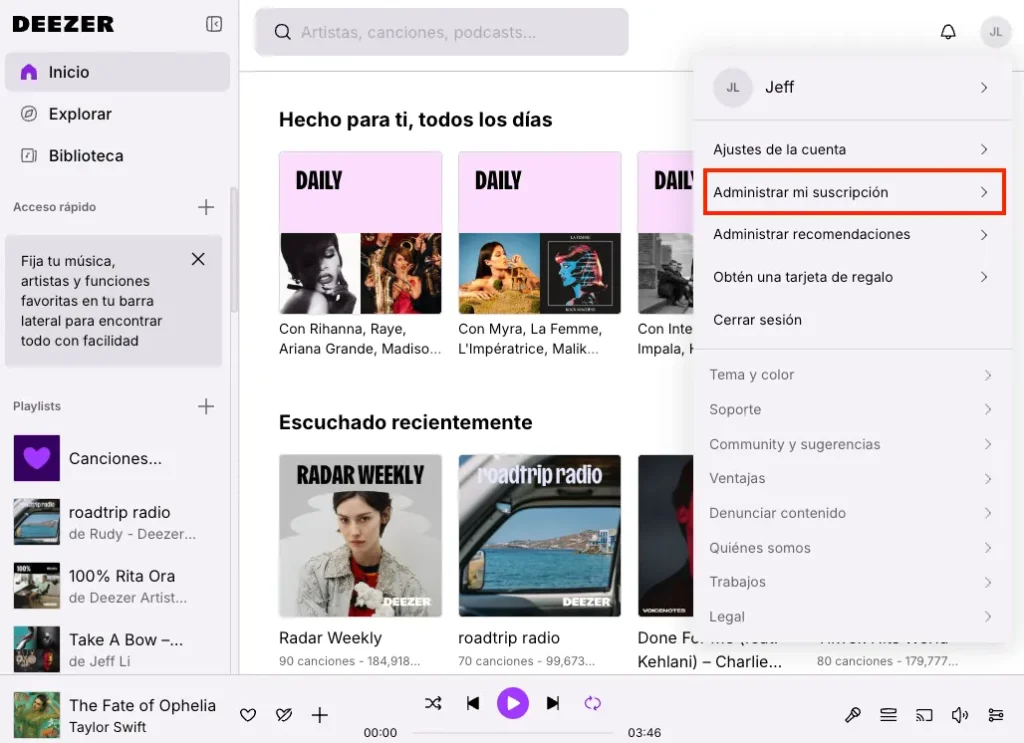Screen dimensions: 1024x743
Task: Expand the Trabajos entry
Action: click(851, 582)
